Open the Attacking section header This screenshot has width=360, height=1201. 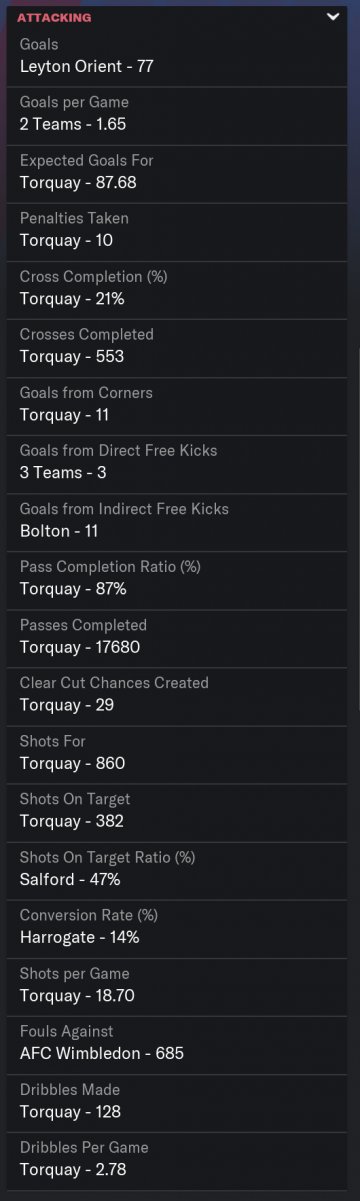coord(180,17)
